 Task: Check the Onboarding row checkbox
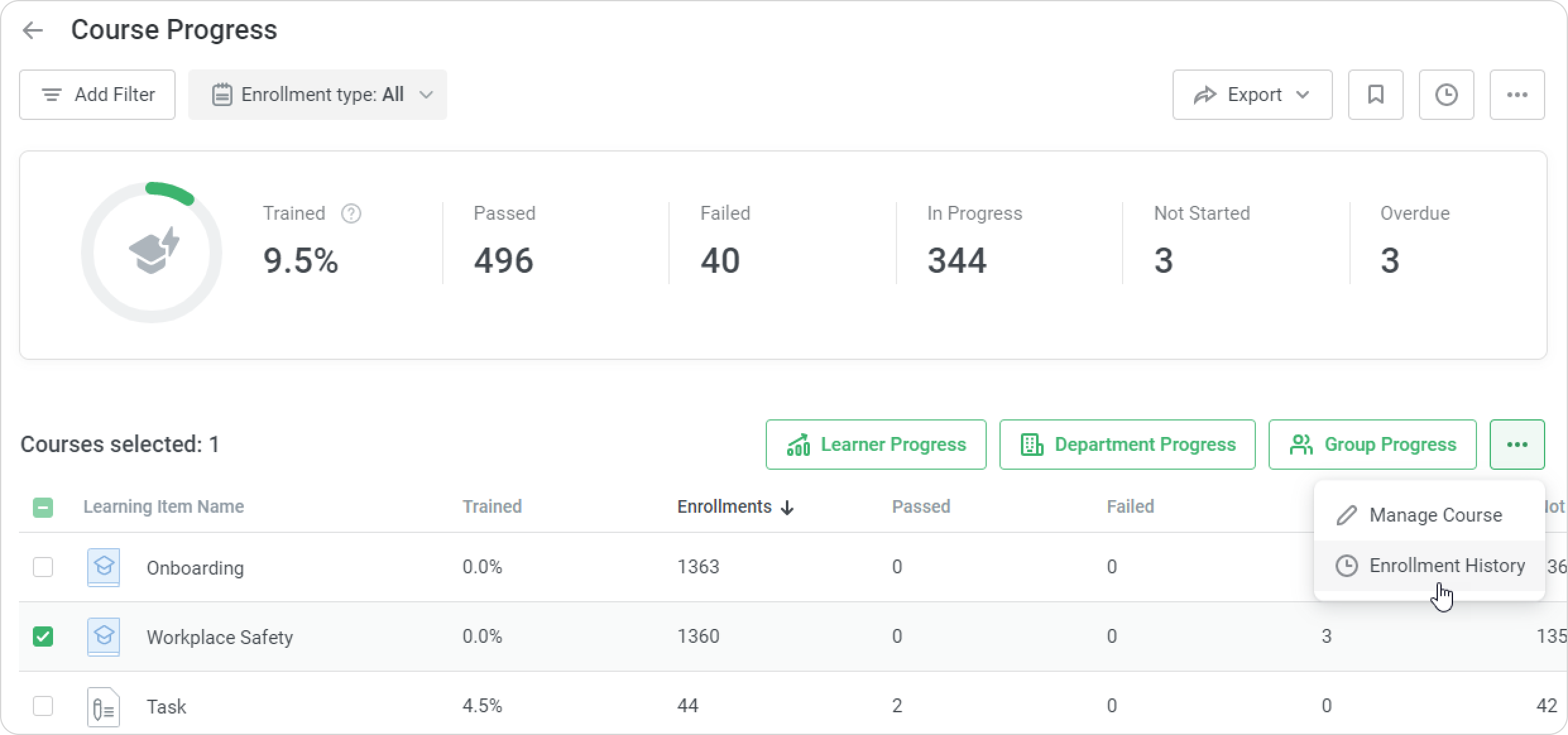tap(43, 567)
